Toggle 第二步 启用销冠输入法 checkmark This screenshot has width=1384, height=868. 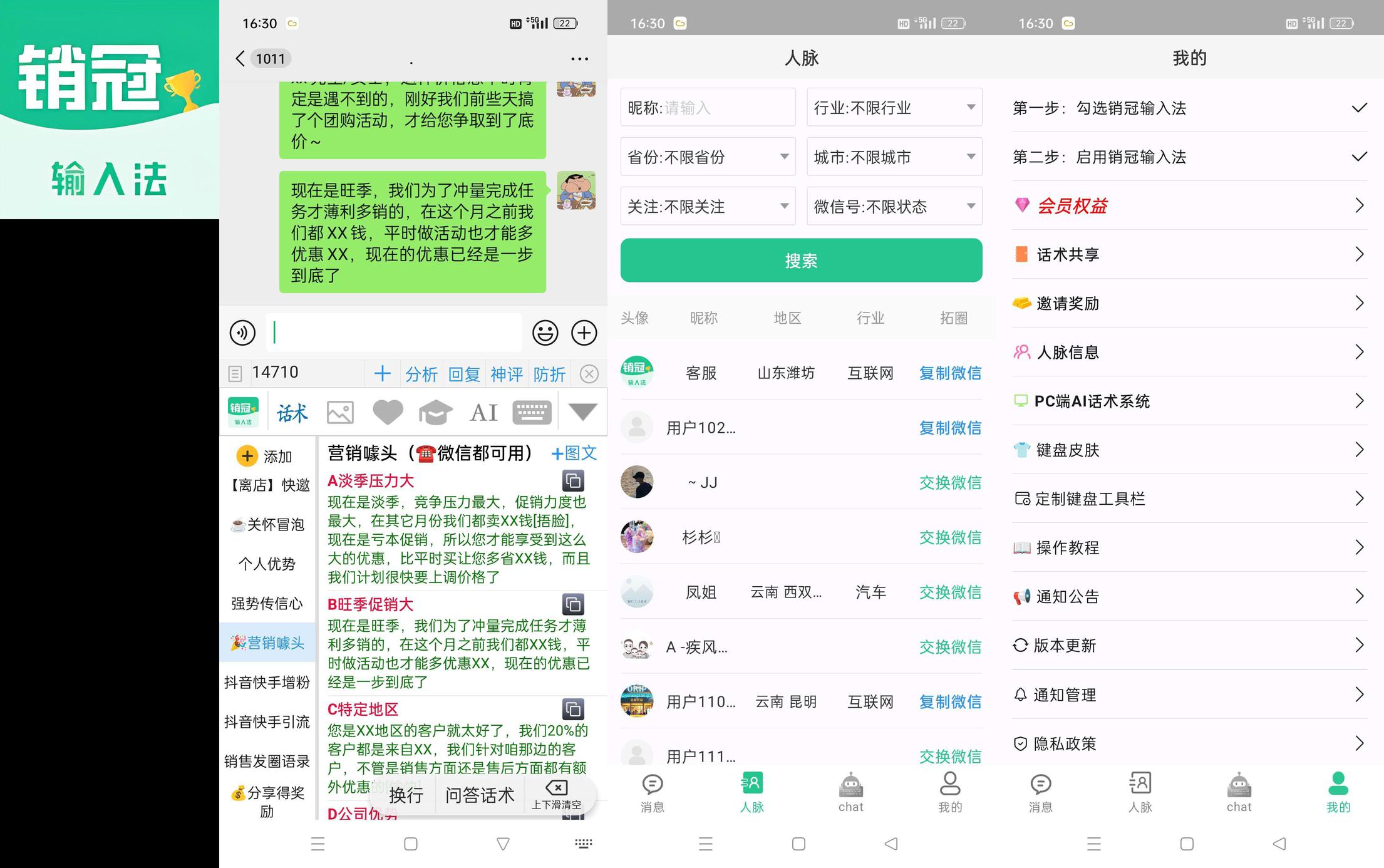pyautogui.click(x=1359, y=157)
